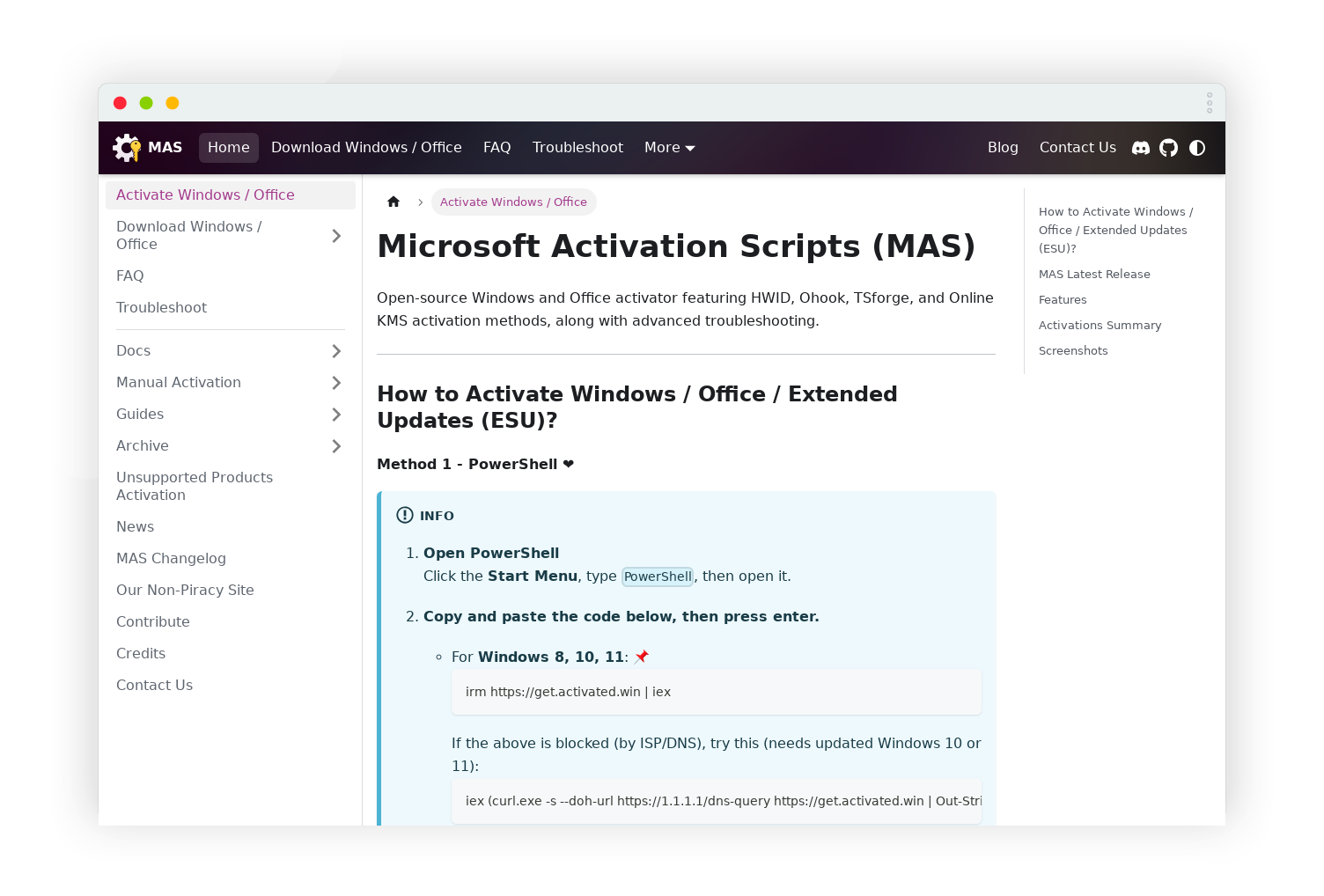Image resolution: width=1324 pixels, height=896 pixels.
Task: Expand the Docs sidebar section
Action: coord(336,351)
